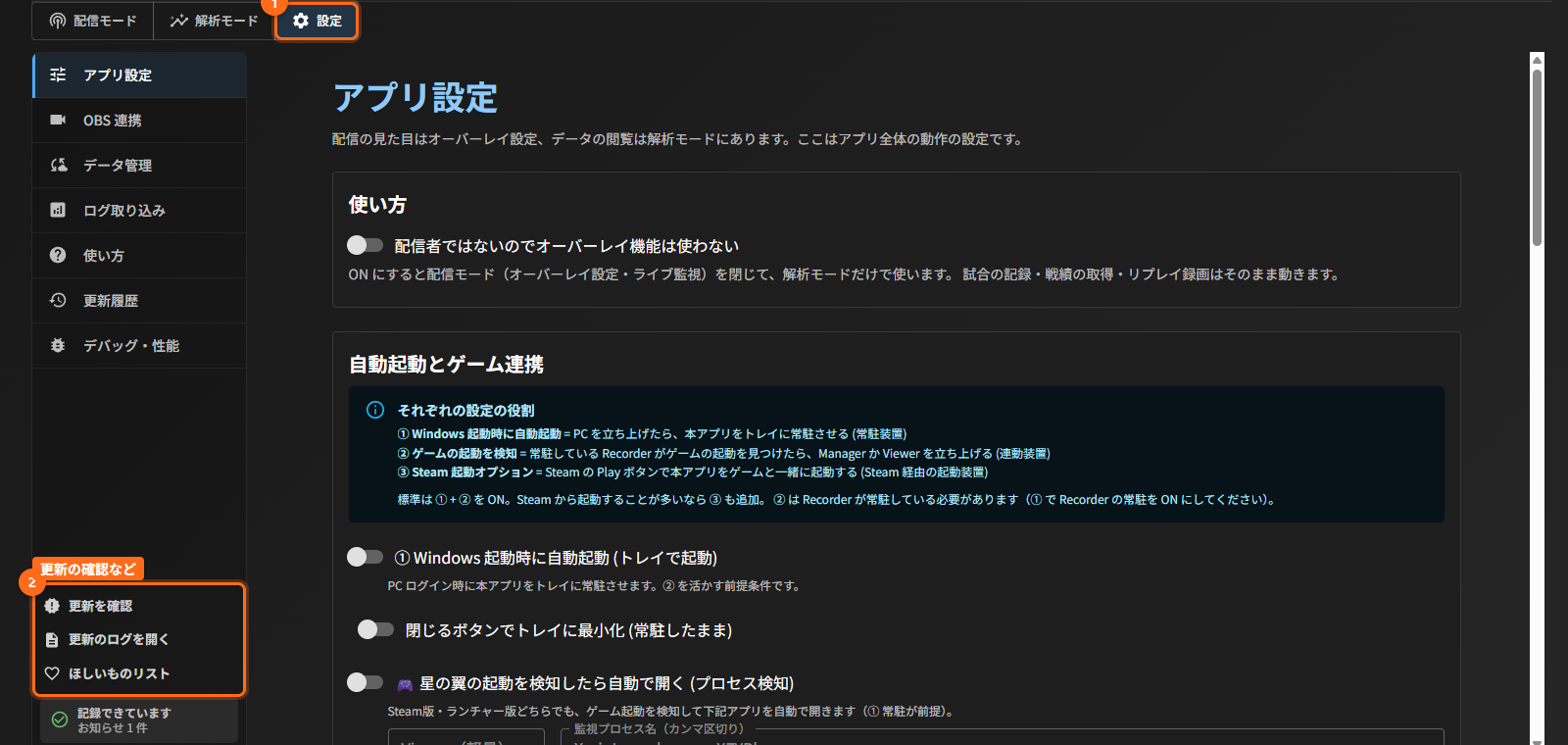Click the document icon beside 更新のログを開く
This screenshot has width=1568, height=745.
click(52, 639)
